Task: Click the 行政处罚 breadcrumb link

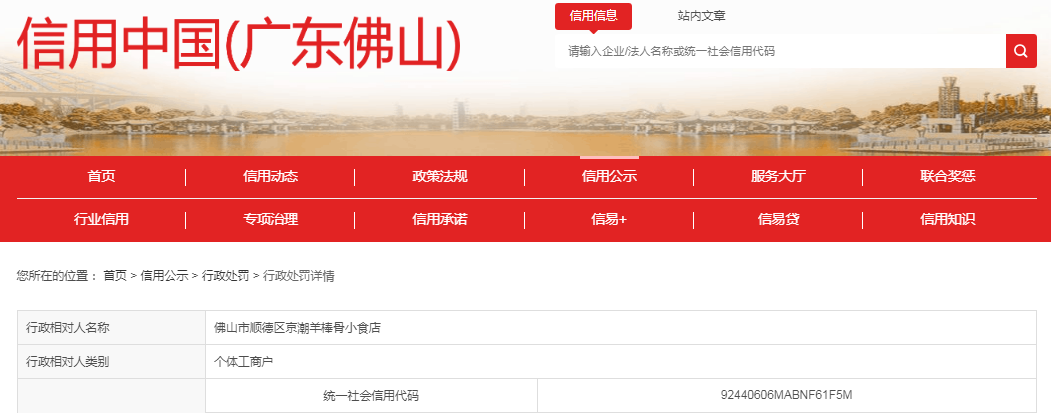Action: [226, 276]
